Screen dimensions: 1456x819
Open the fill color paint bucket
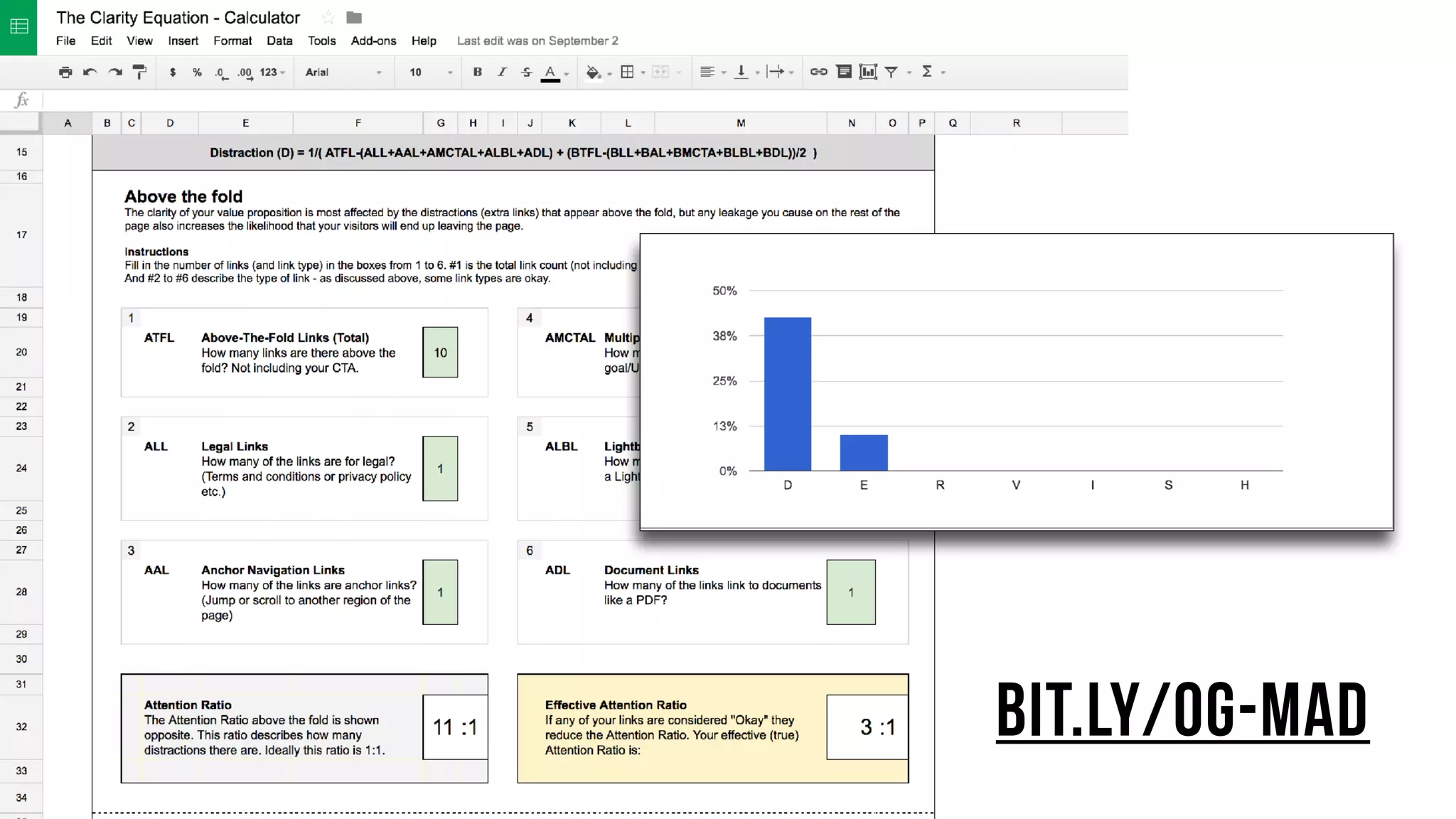click(x=594, y=72)
